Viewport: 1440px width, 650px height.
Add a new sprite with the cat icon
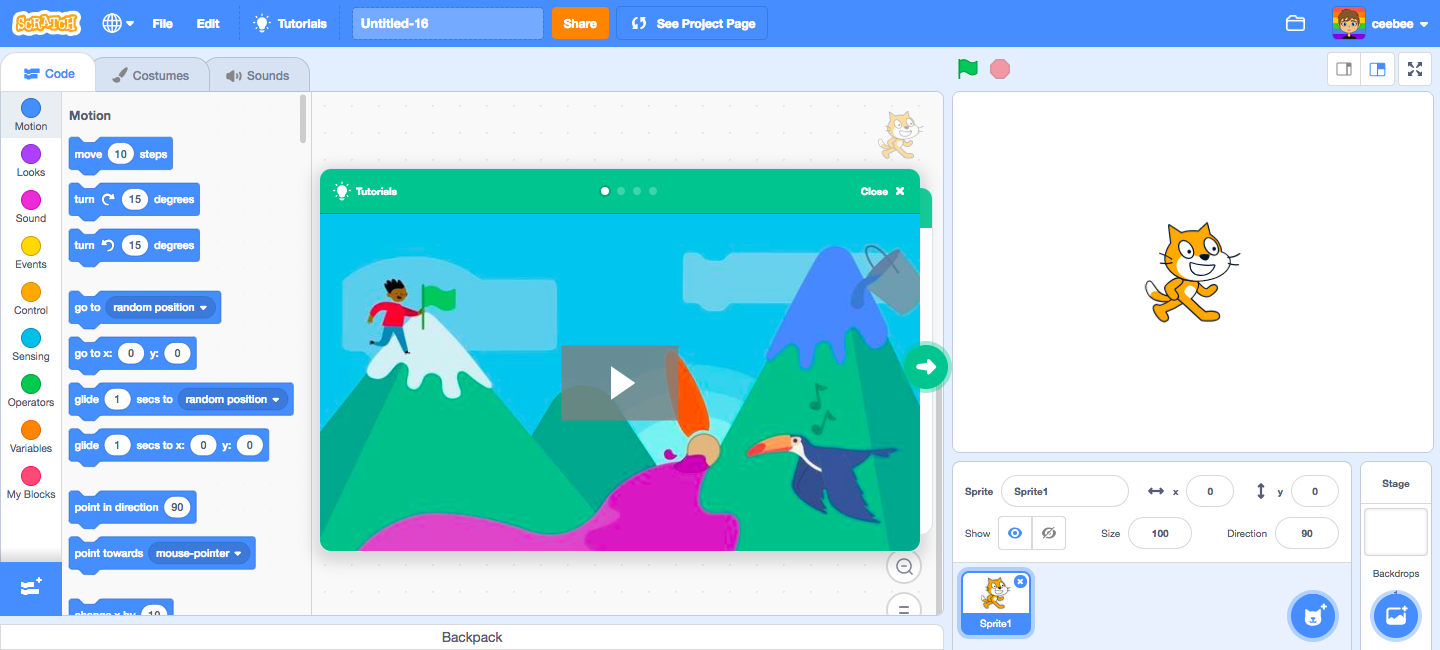(x=1312, y=616)
